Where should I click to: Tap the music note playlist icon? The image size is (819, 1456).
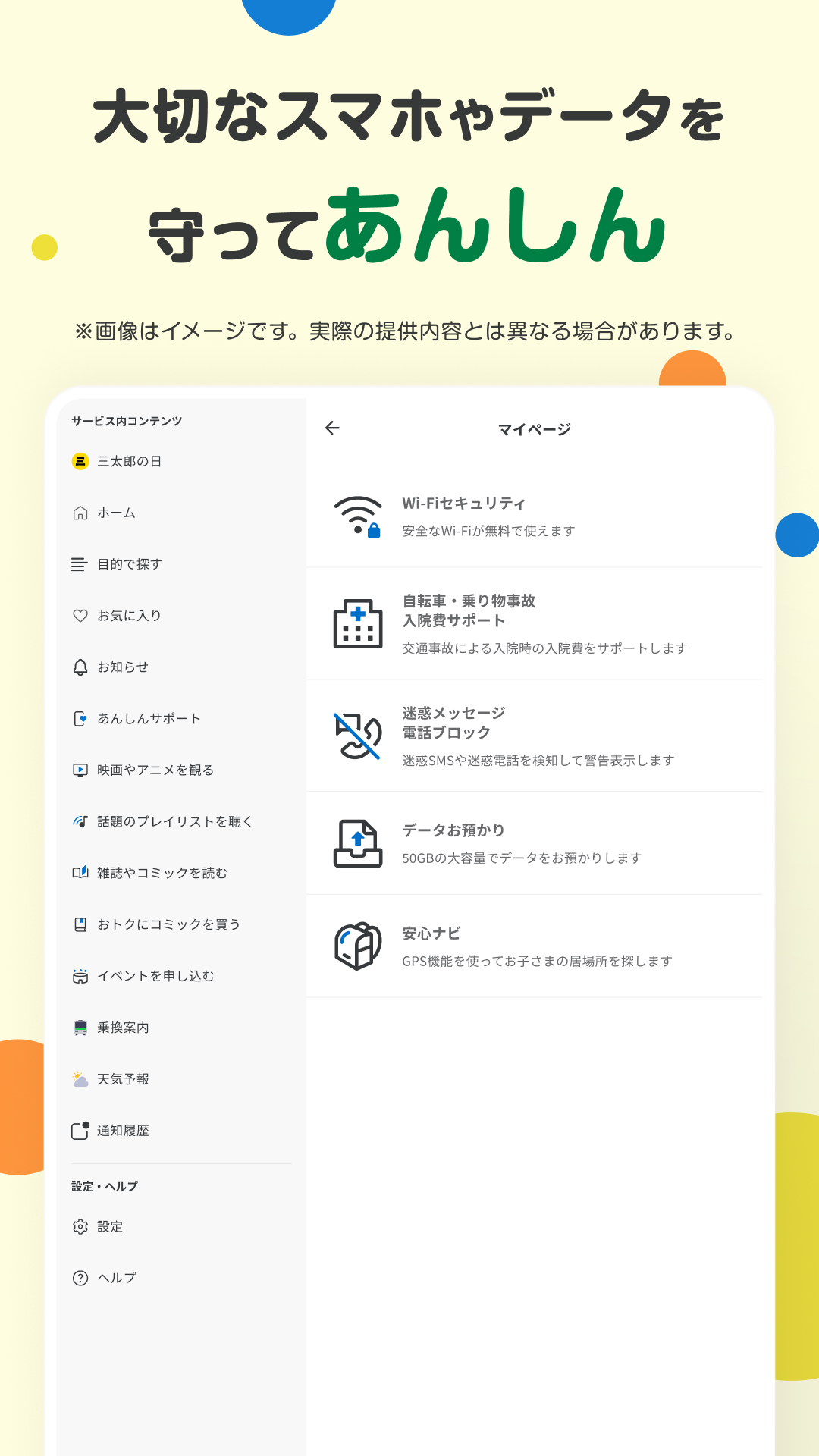pyautogui.click(x=80, y=821)
